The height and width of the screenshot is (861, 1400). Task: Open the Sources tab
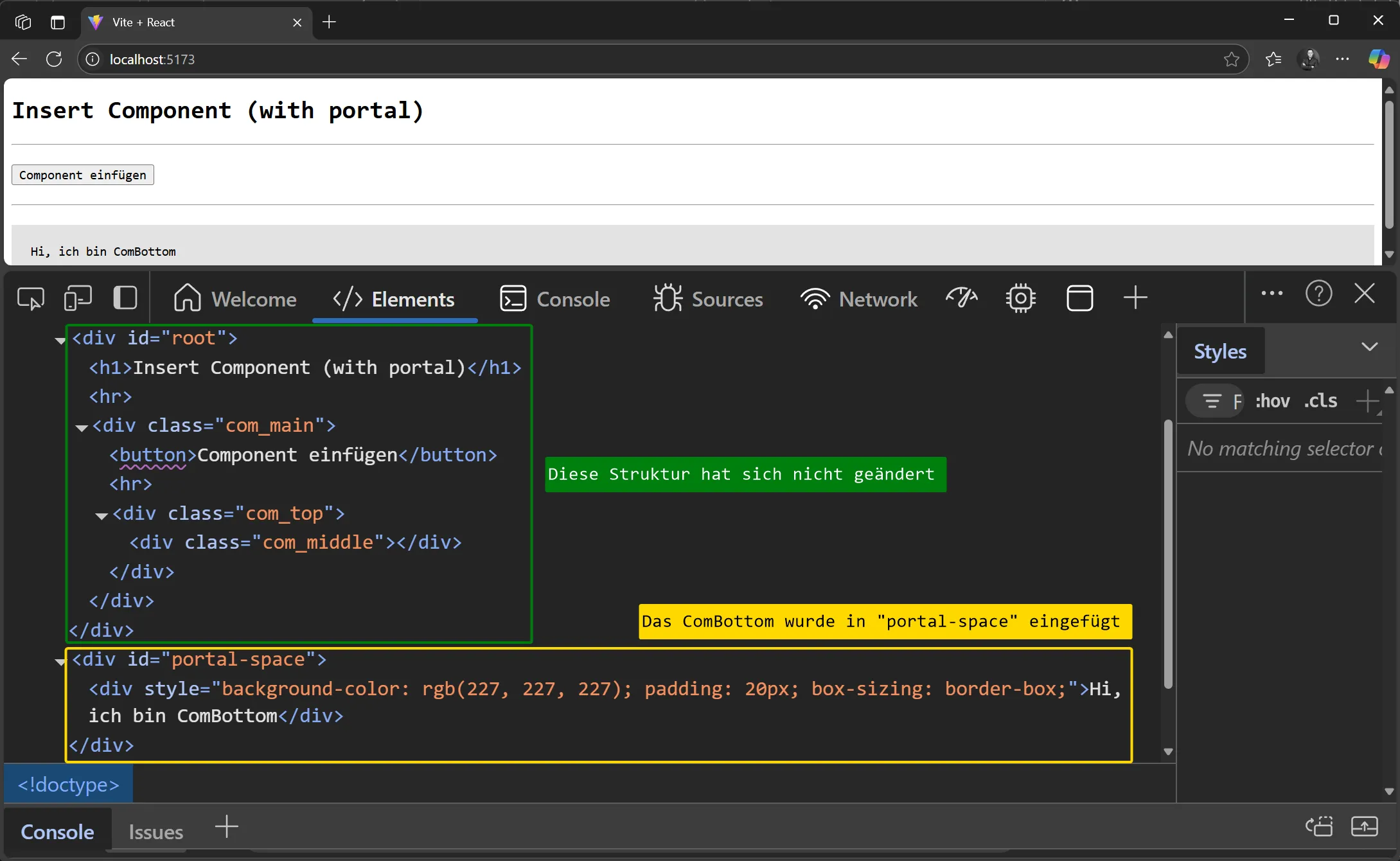(x=708, y=299)
